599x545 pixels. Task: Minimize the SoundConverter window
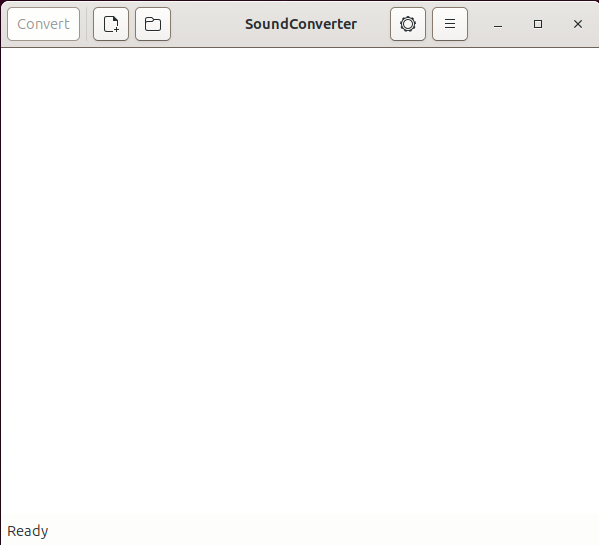498,24
